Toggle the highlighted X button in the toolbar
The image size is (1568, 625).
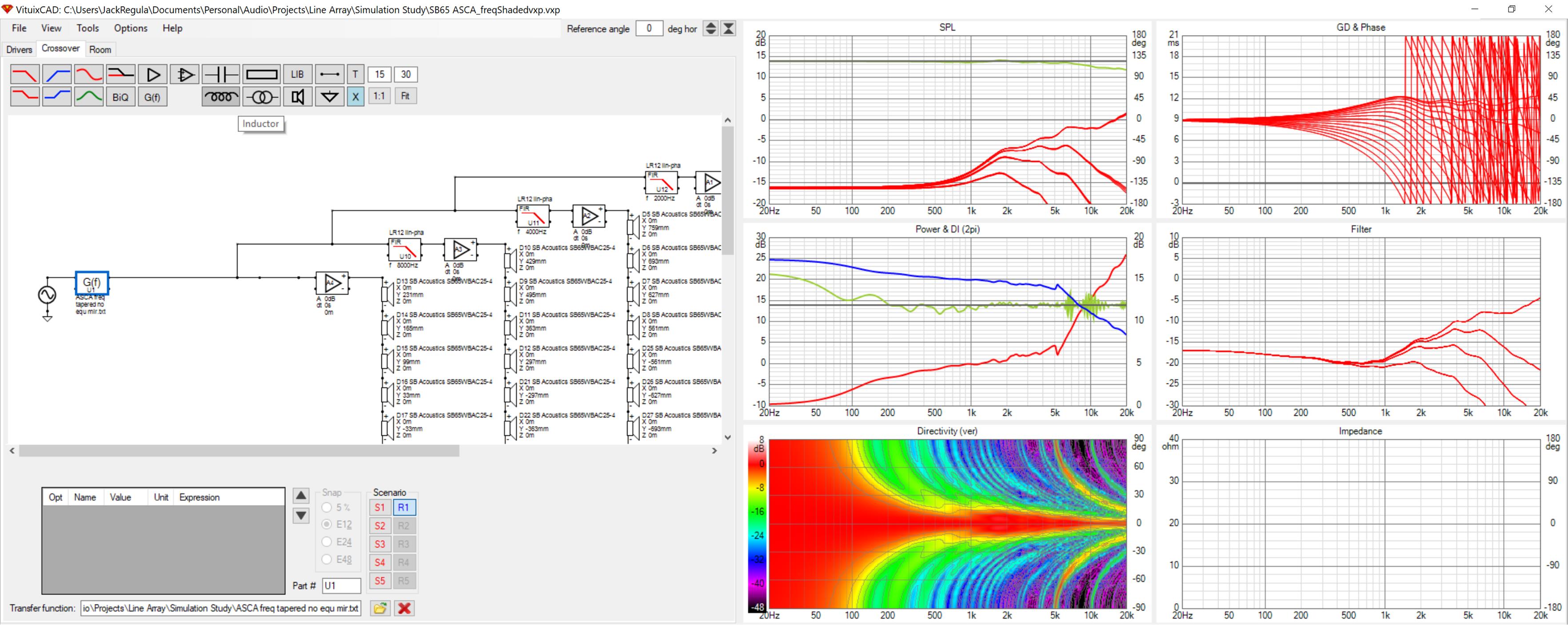(x=355, y=96)
